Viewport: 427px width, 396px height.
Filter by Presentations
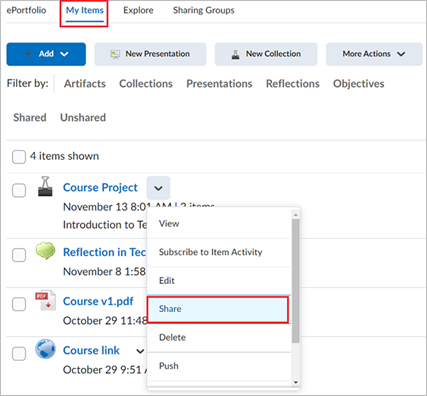(x=219, y=84)
